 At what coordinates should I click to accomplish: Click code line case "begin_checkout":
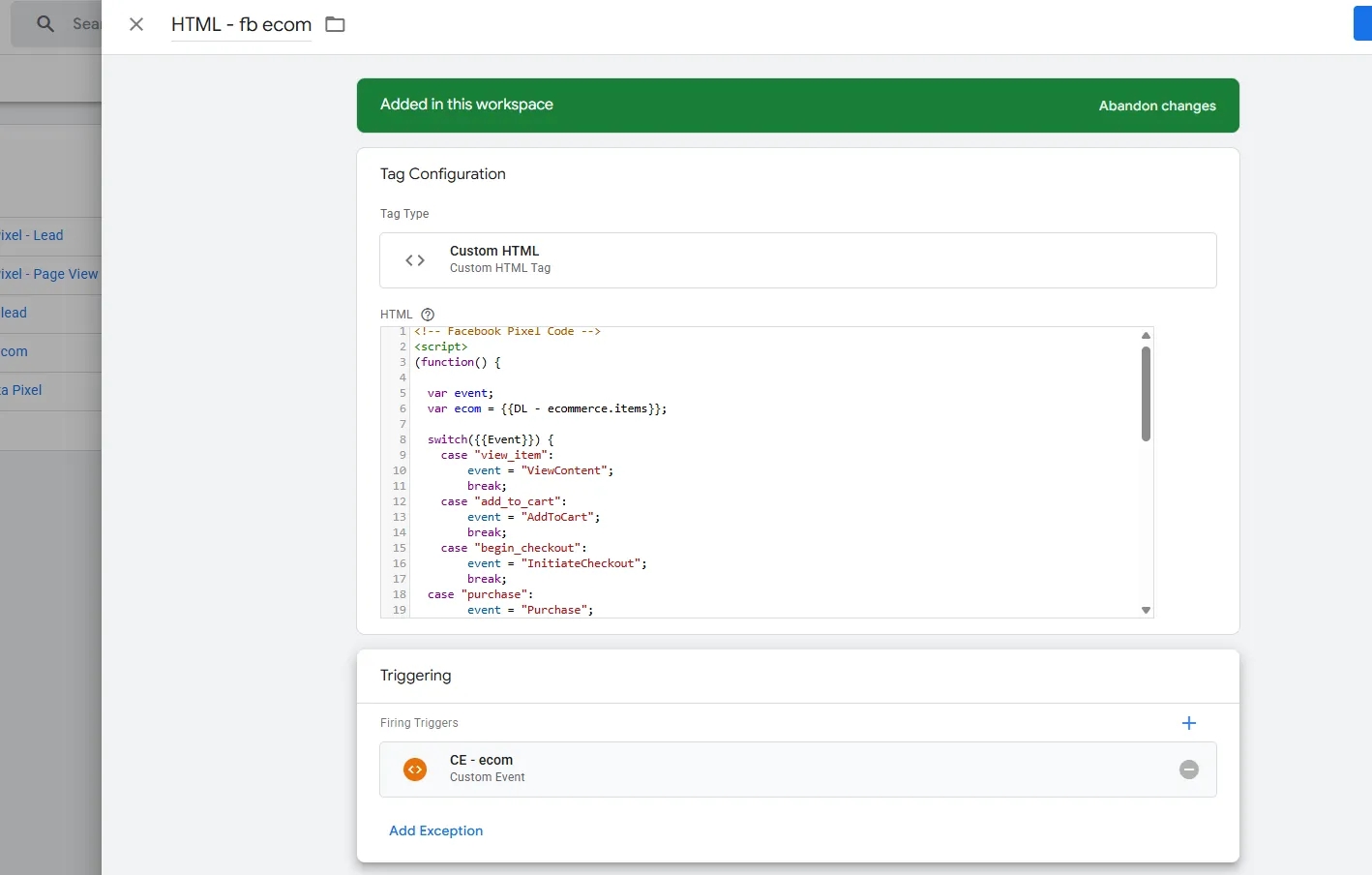pyautogui.click(x=514, y=548)
